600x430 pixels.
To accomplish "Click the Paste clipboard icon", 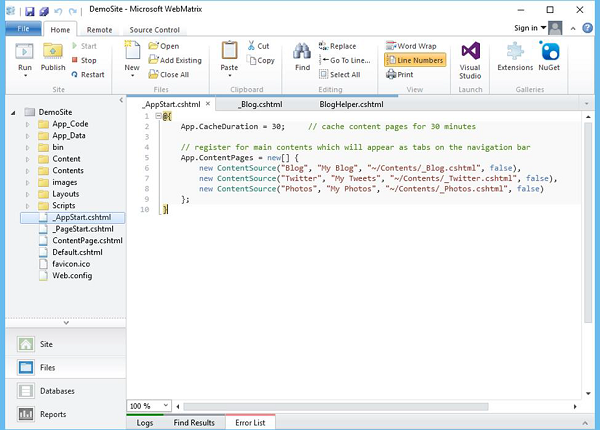I will (x=228, y=52).
